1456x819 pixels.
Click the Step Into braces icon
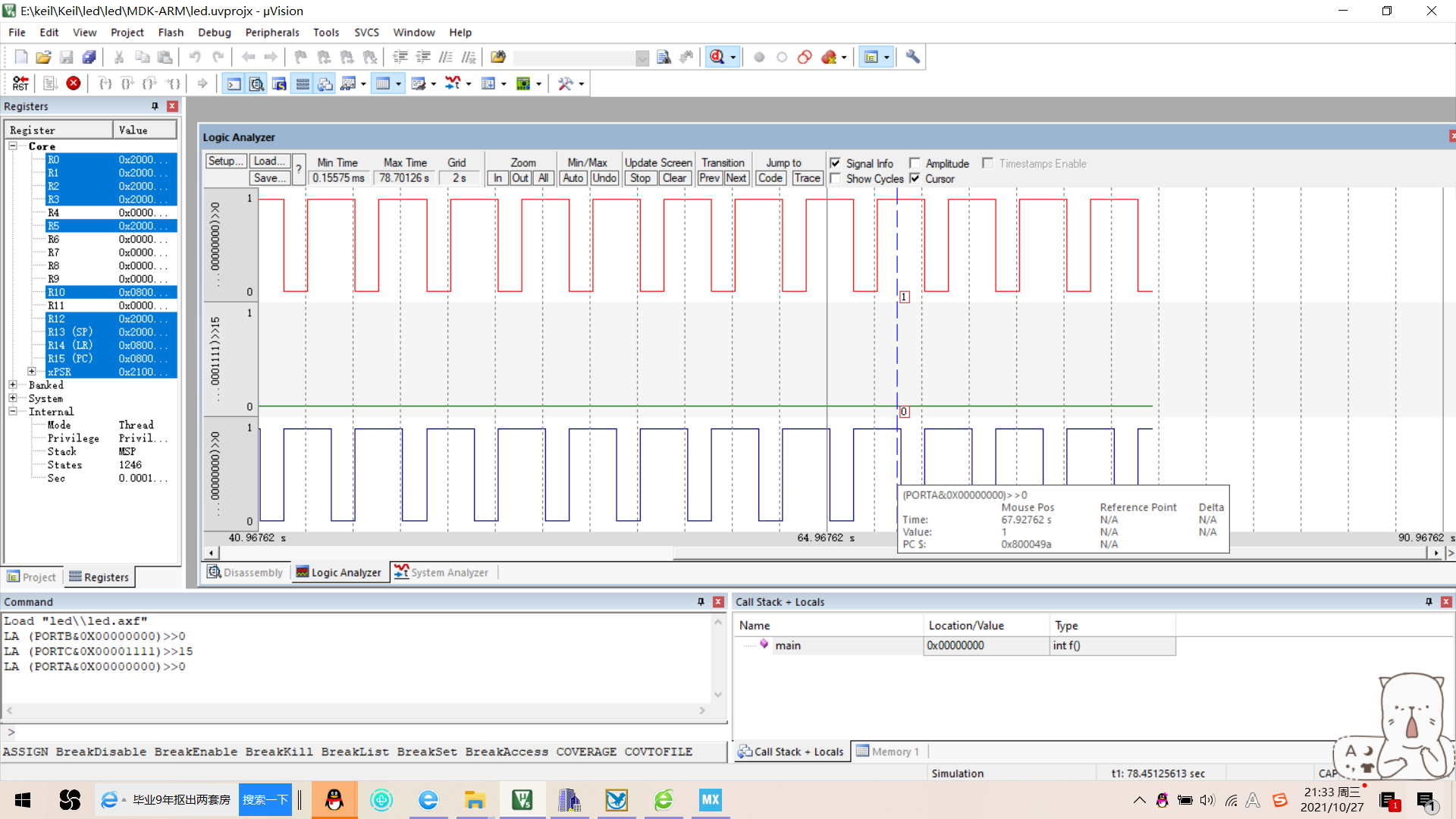(105, 83)
